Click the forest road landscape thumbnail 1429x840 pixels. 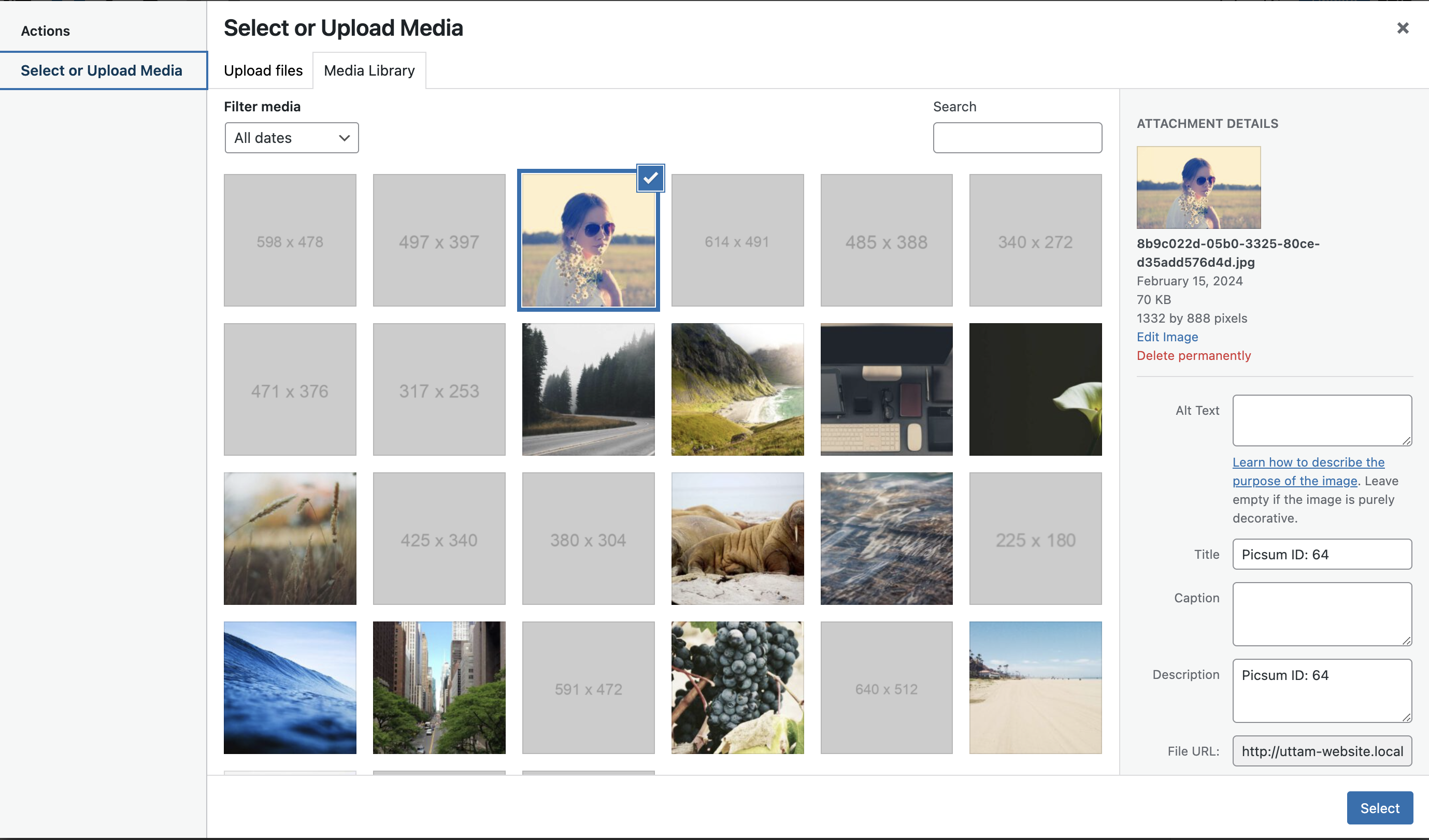588,389
